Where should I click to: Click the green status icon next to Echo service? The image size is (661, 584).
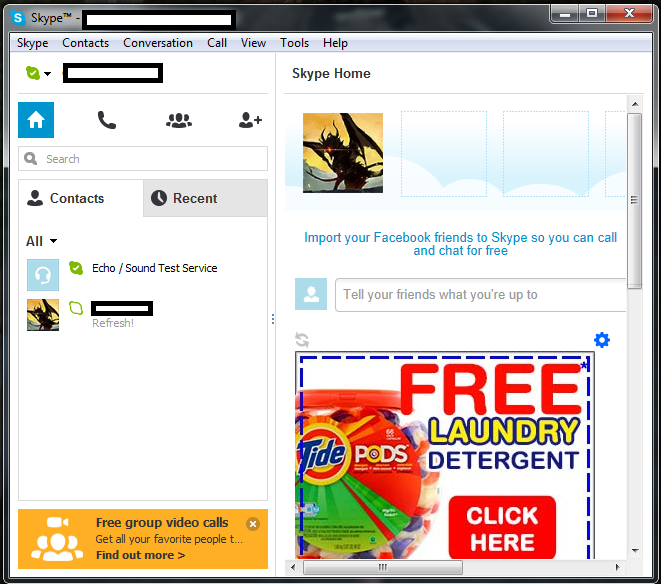tap(76, 268)
